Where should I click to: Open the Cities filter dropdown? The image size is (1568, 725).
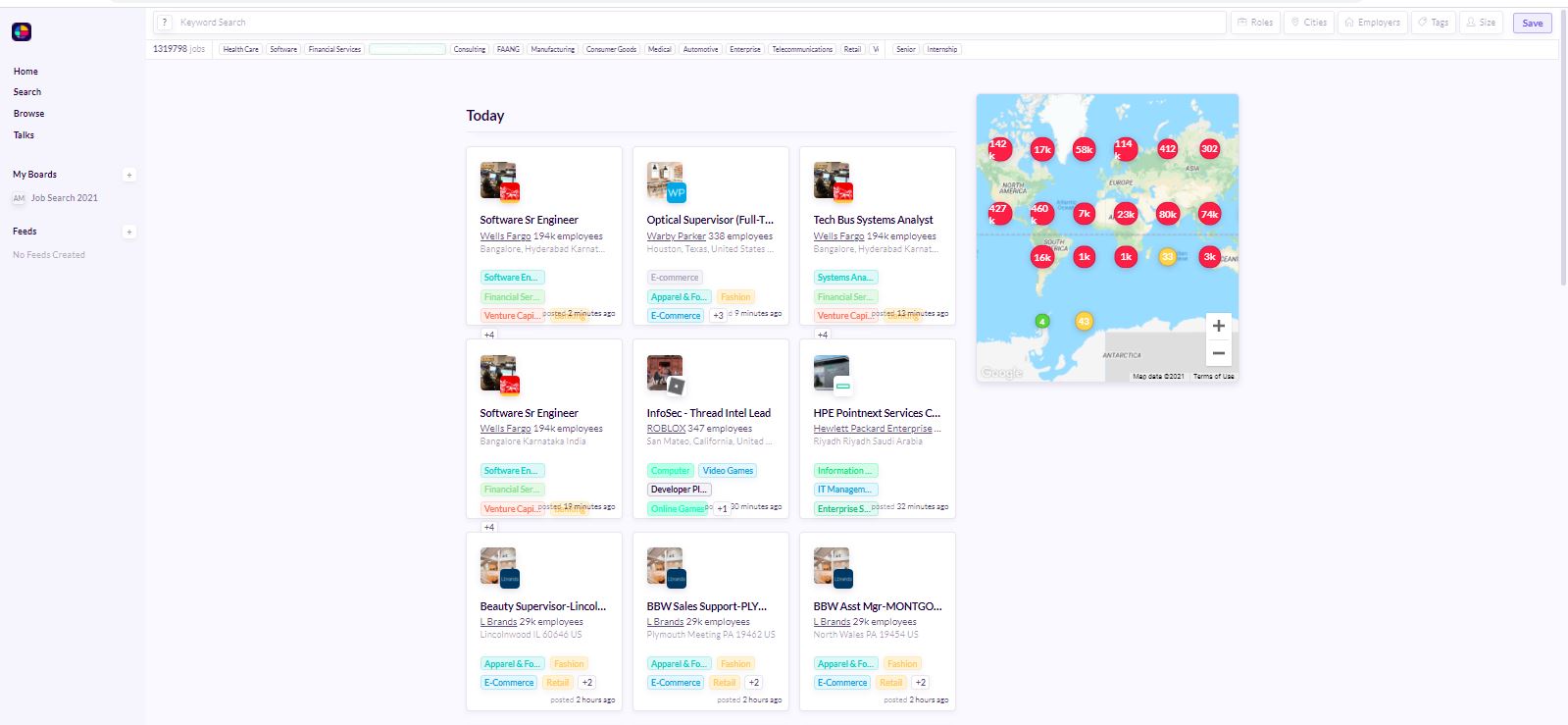click(x=1309, y=23)
